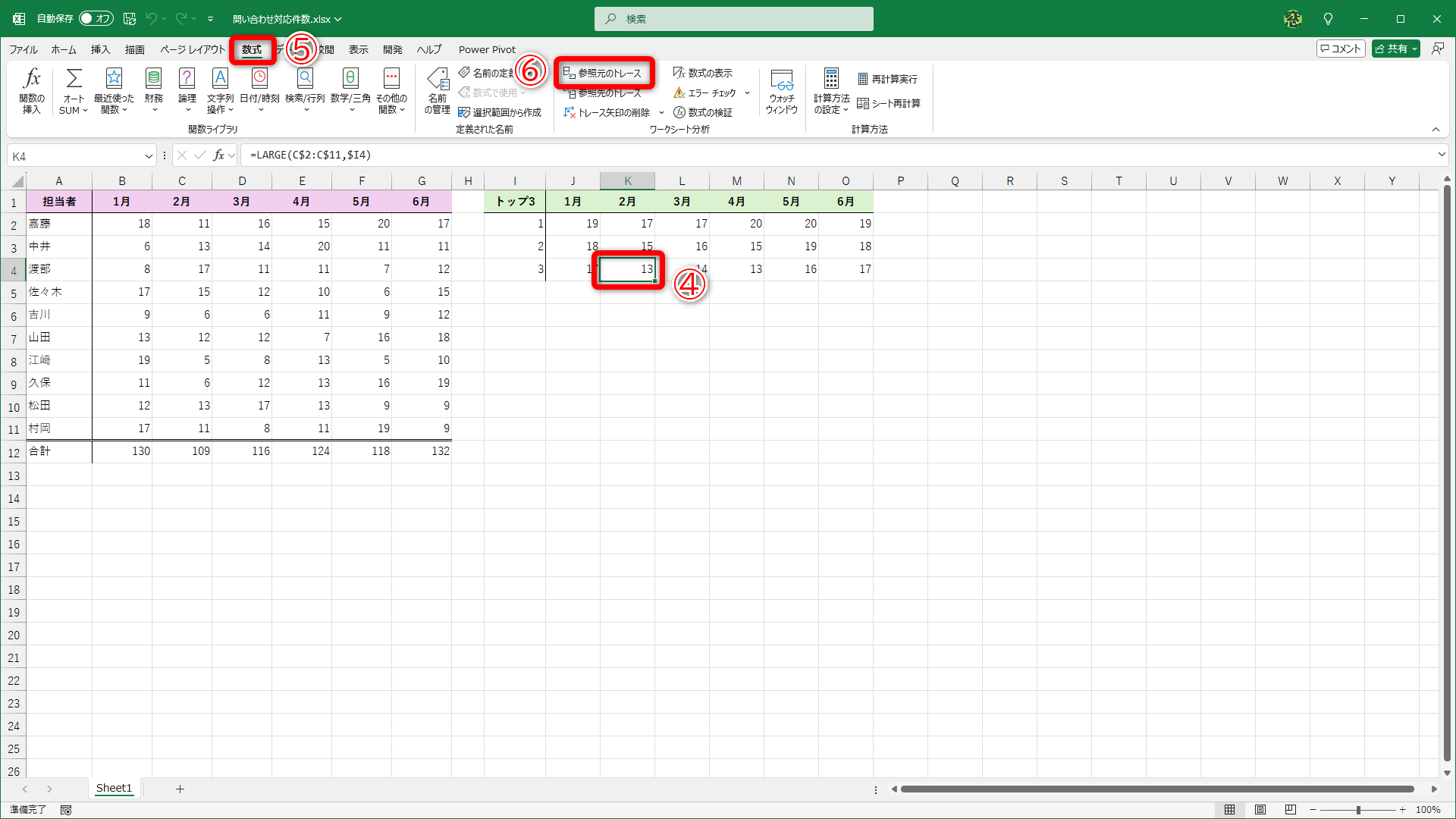Switch to Page Layout view in status bar
Screen dimensions: 1456x819
tap(1260, 809)
